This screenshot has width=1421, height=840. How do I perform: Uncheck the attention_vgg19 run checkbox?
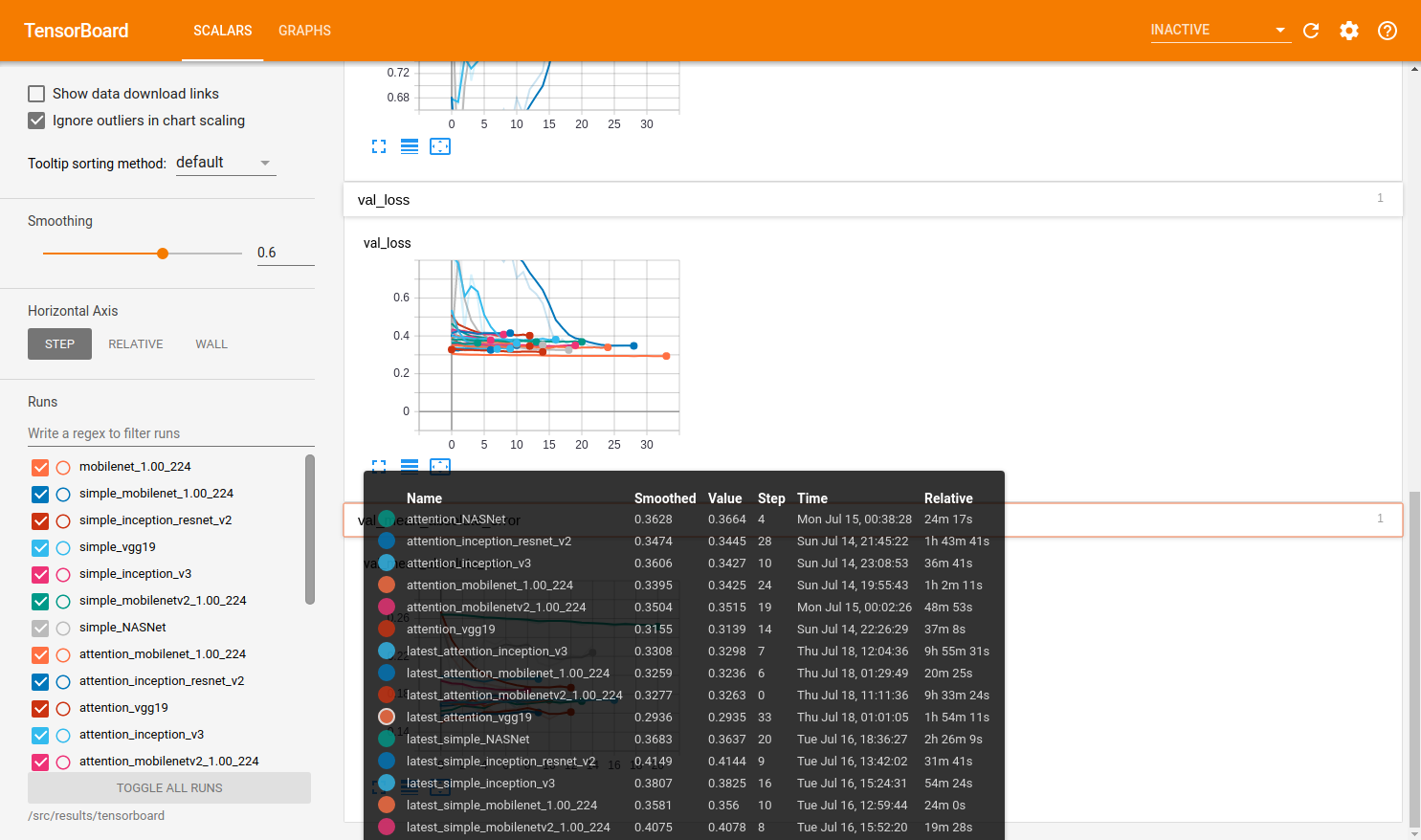[40, 709]
